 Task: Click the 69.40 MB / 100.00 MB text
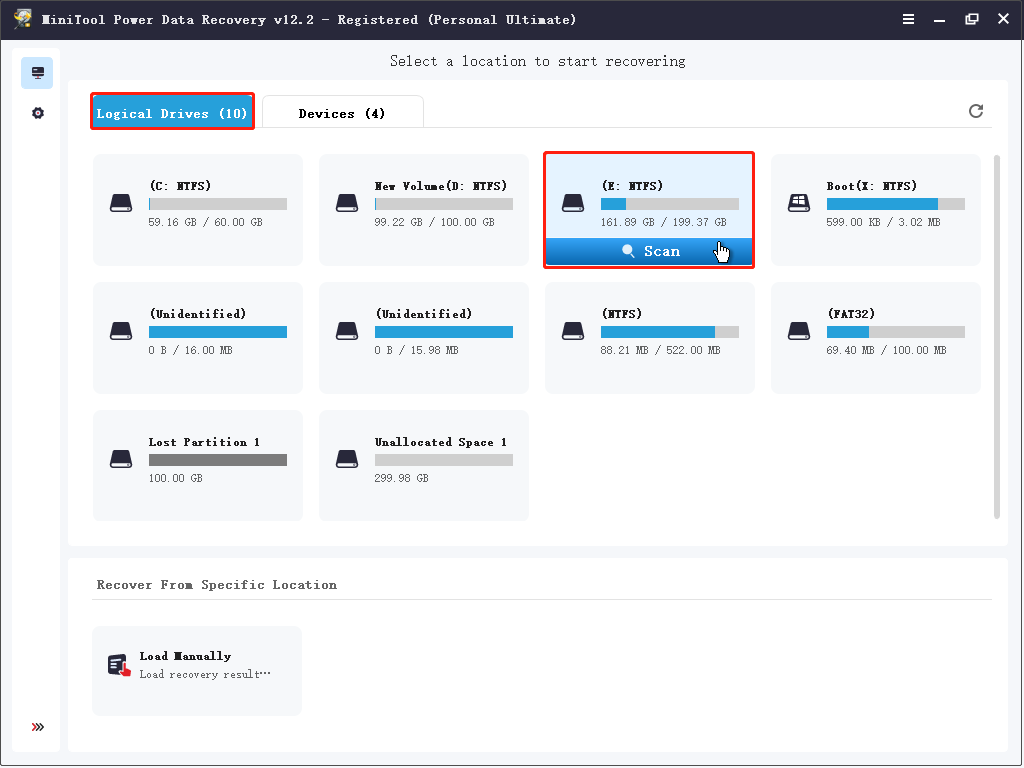[886, 350]
